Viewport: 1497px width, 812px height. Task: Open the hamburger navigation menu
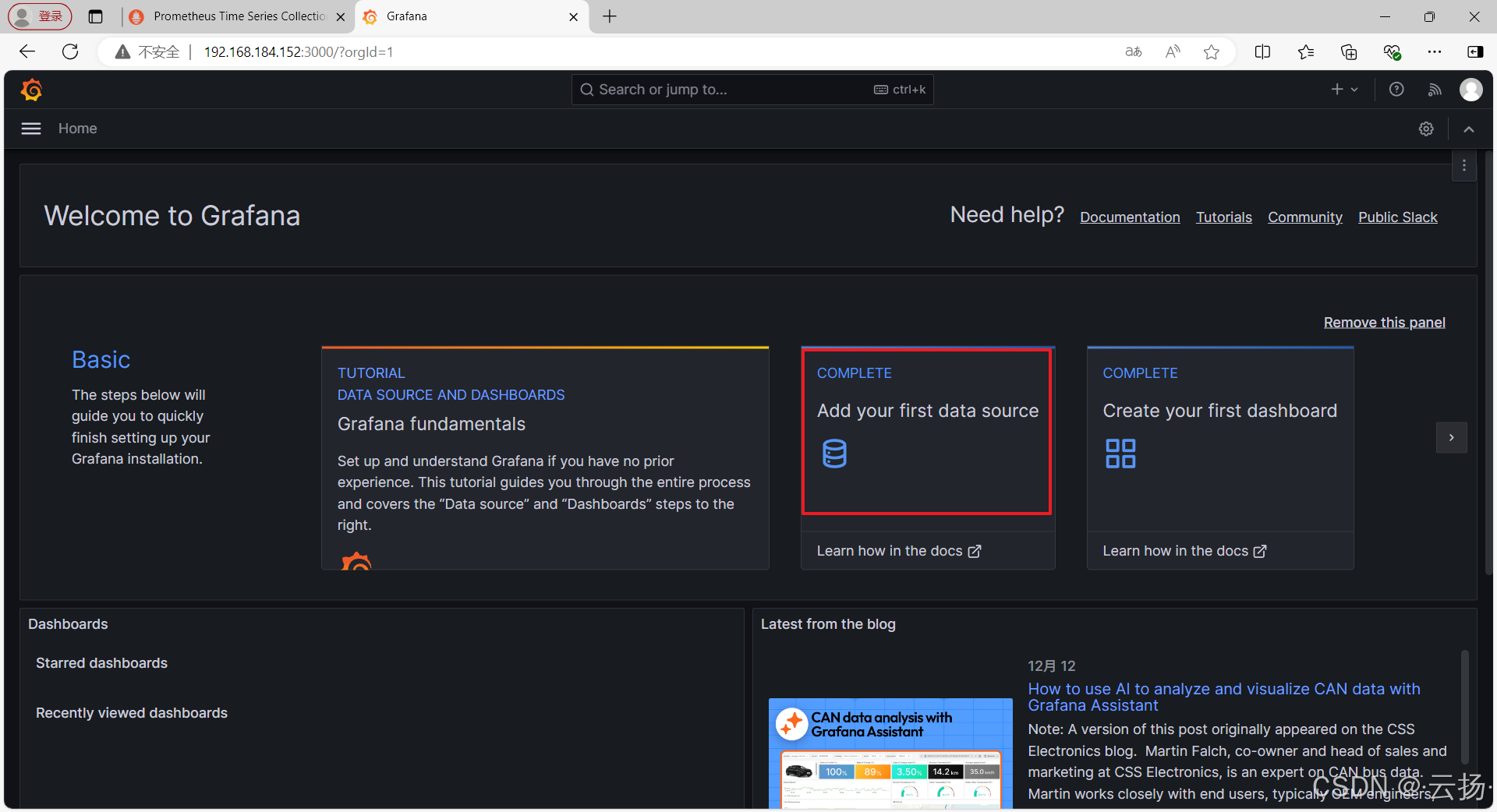tap(31, 129)
